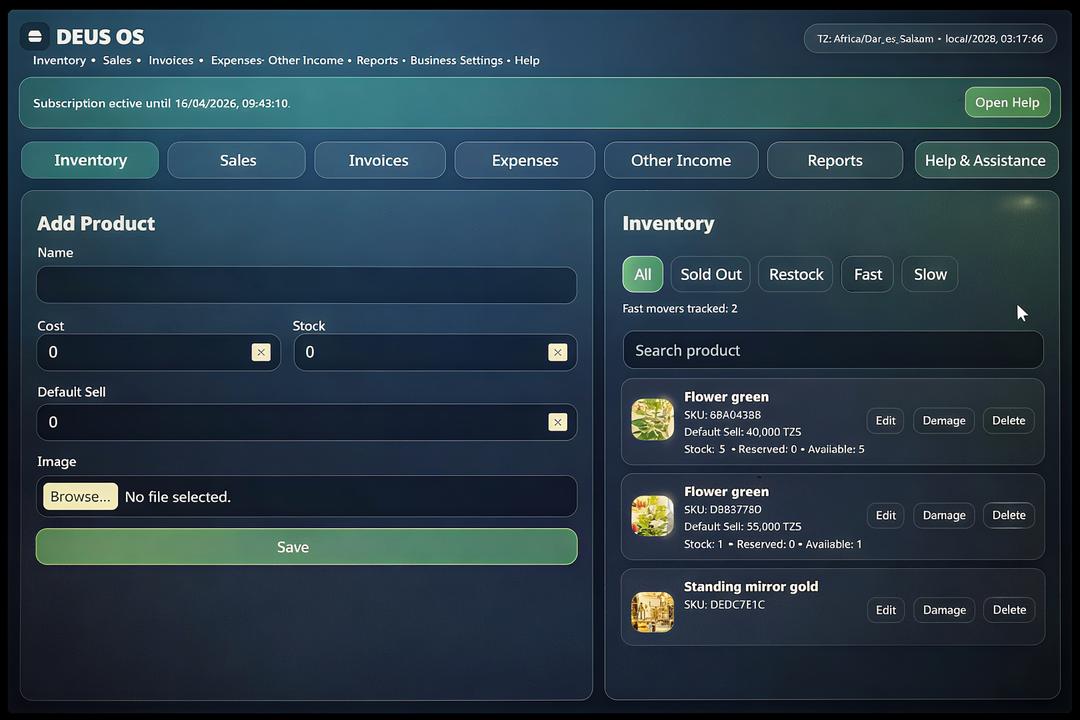
Task: Click Inventory in the top navigation links
Action: pyautogui.click(x=59, y=61)
